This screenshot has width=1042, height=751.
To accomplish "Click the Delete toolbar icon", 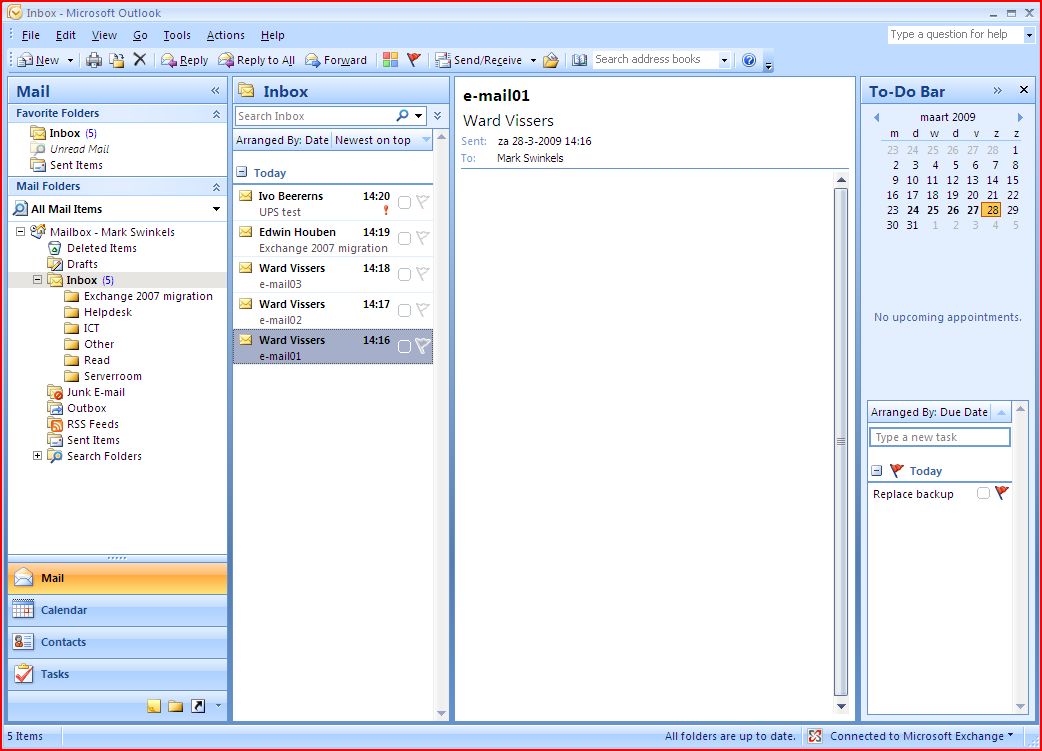I will (x=139, y=59).
